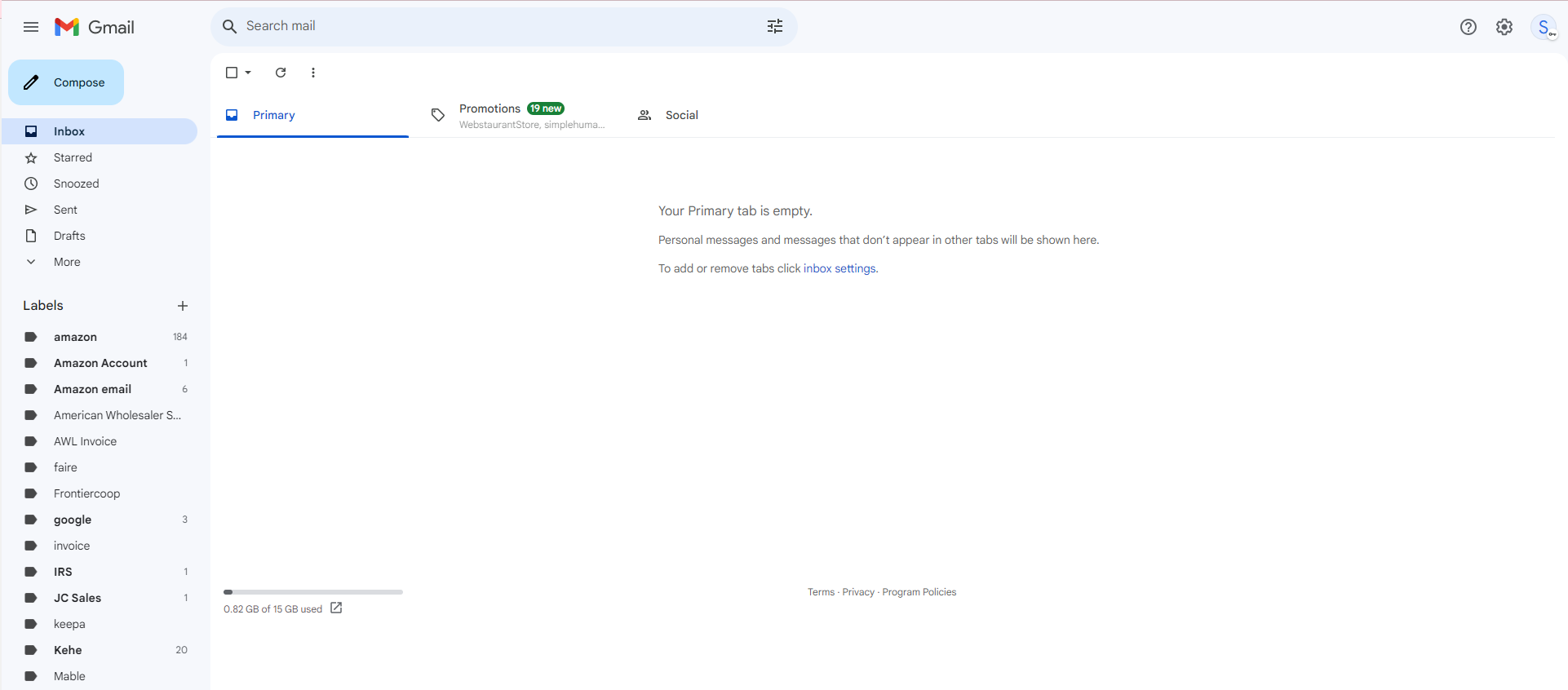Click the Sent arrow icon

click(x=31, y=210)
